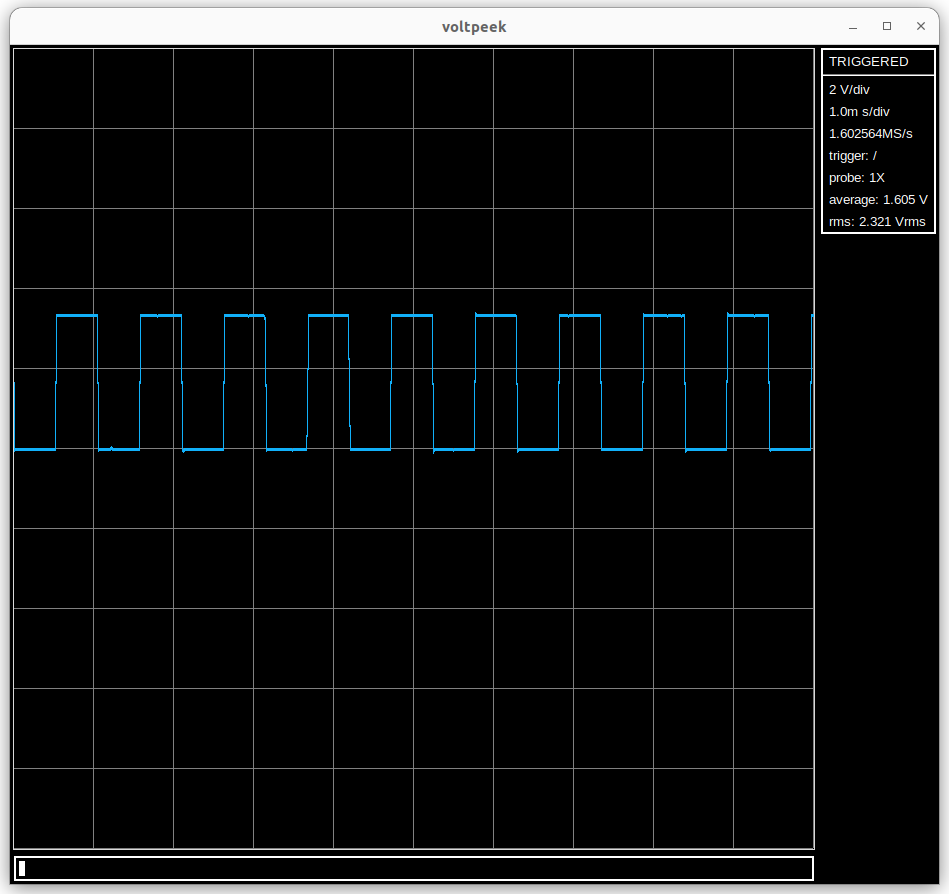The image size is (949, 894).
Task: Click the bottom-left grid cell of the display
Action: (x=53, y=808)
